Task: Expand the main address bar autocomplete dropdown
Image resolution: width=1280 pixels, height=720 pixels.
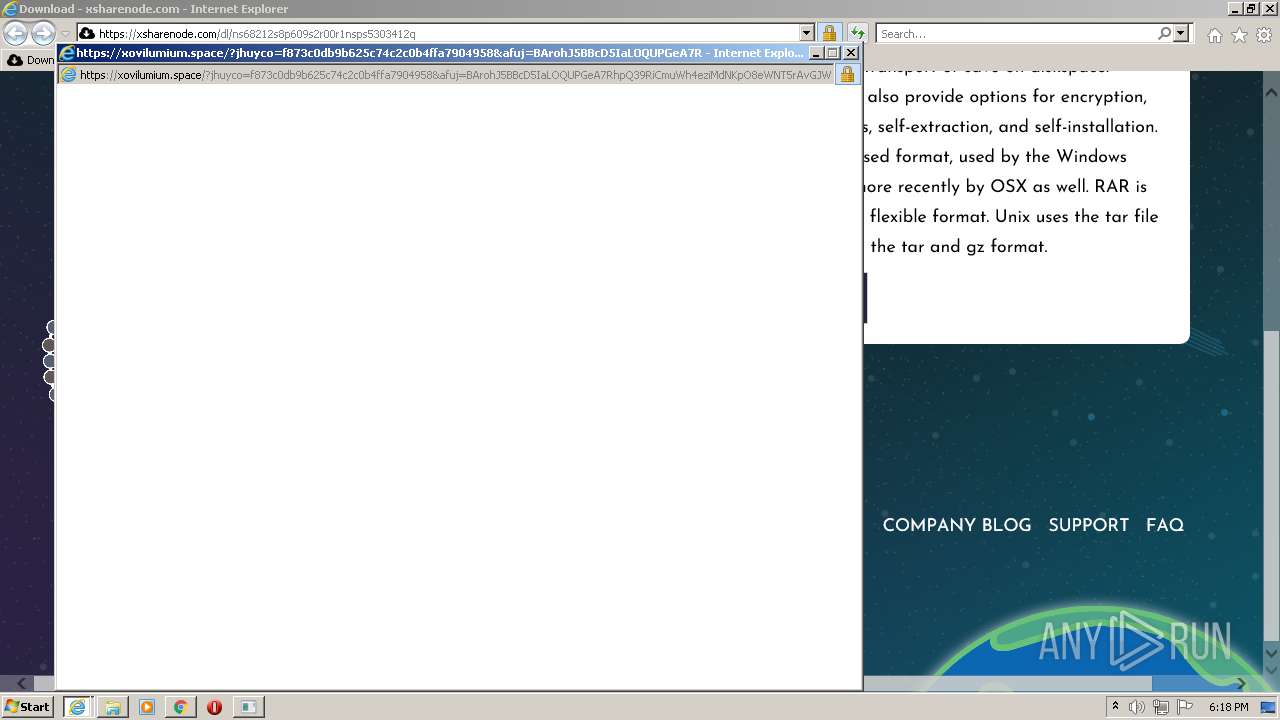Action: 808,34
